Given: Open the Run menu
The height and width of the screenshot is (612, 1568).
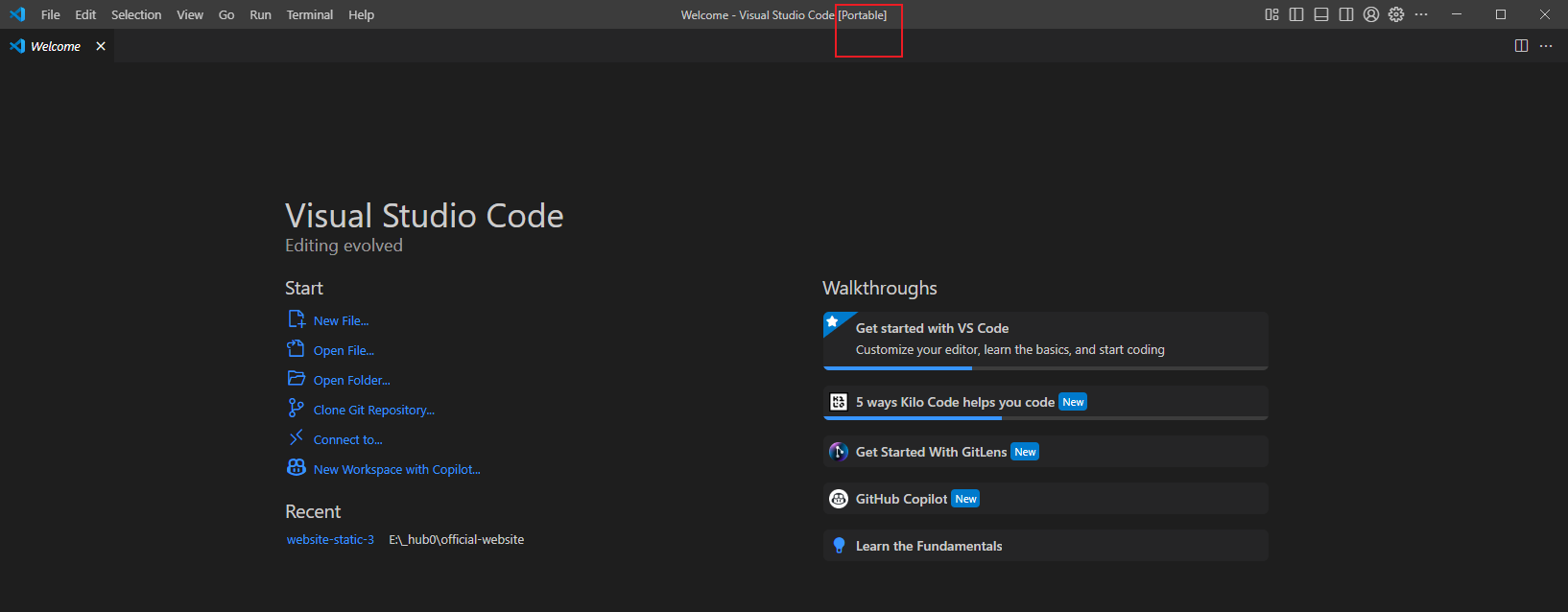Looking at the screenshot, I should tap(260, 14).
